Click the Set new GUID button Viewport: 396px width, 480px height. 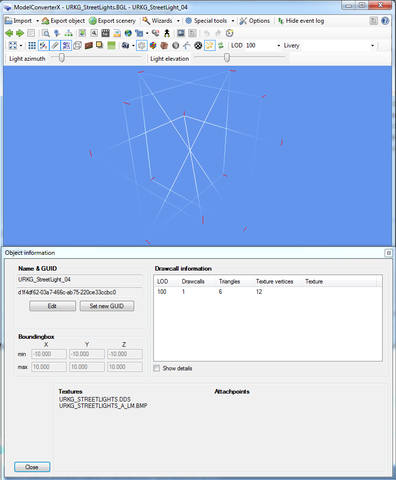tap(107, 306)
